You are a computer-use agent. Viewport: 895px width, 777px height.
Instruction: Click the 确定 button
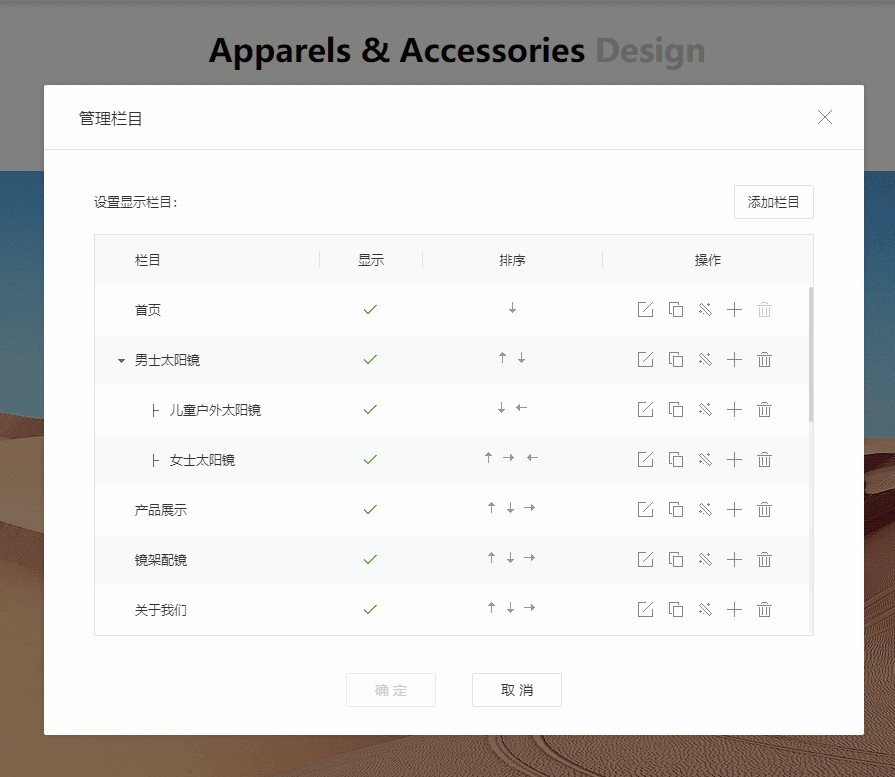pyautogui.click(x=391, y=690)
